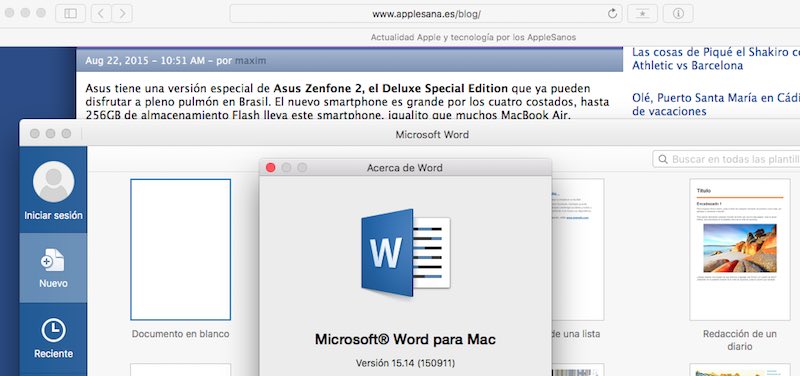Viewport: 800px width, 376px height.
Task: Click the Versión 15.14 (150911) text
Action: (405, 363)
